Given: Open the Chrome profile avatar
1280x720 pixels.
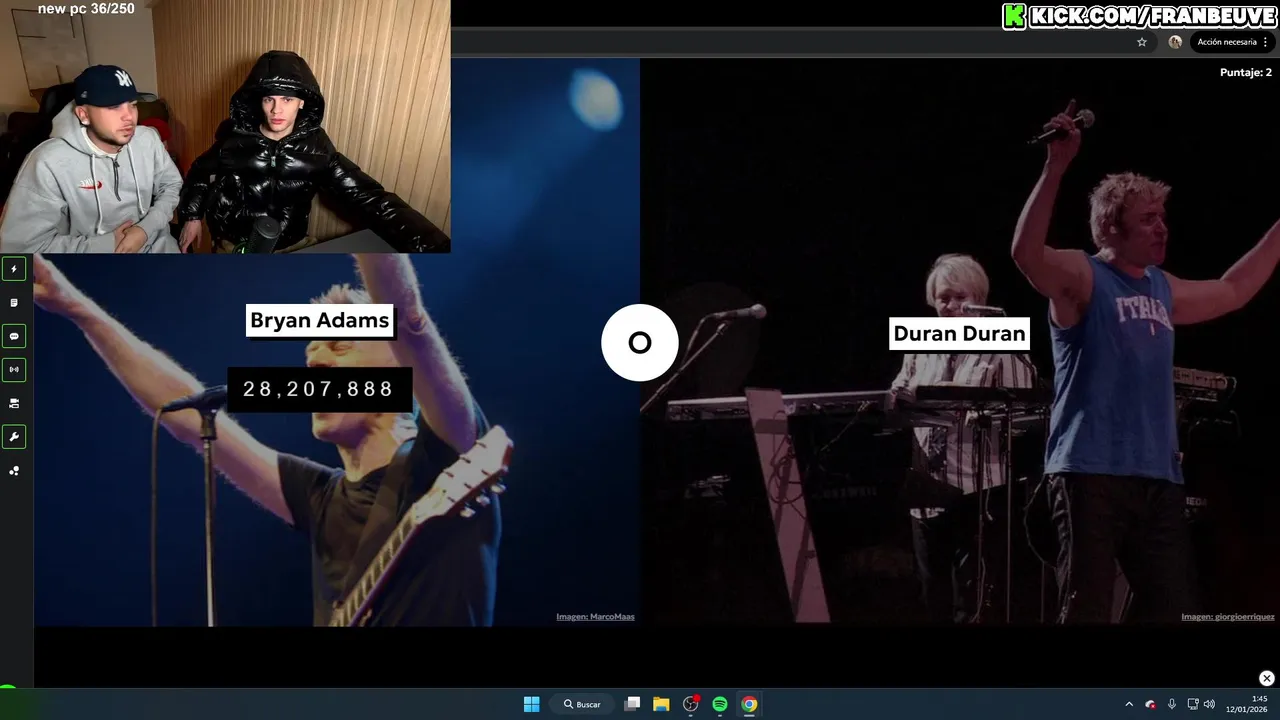Looking at the screenshot, I should [1175, 42].
